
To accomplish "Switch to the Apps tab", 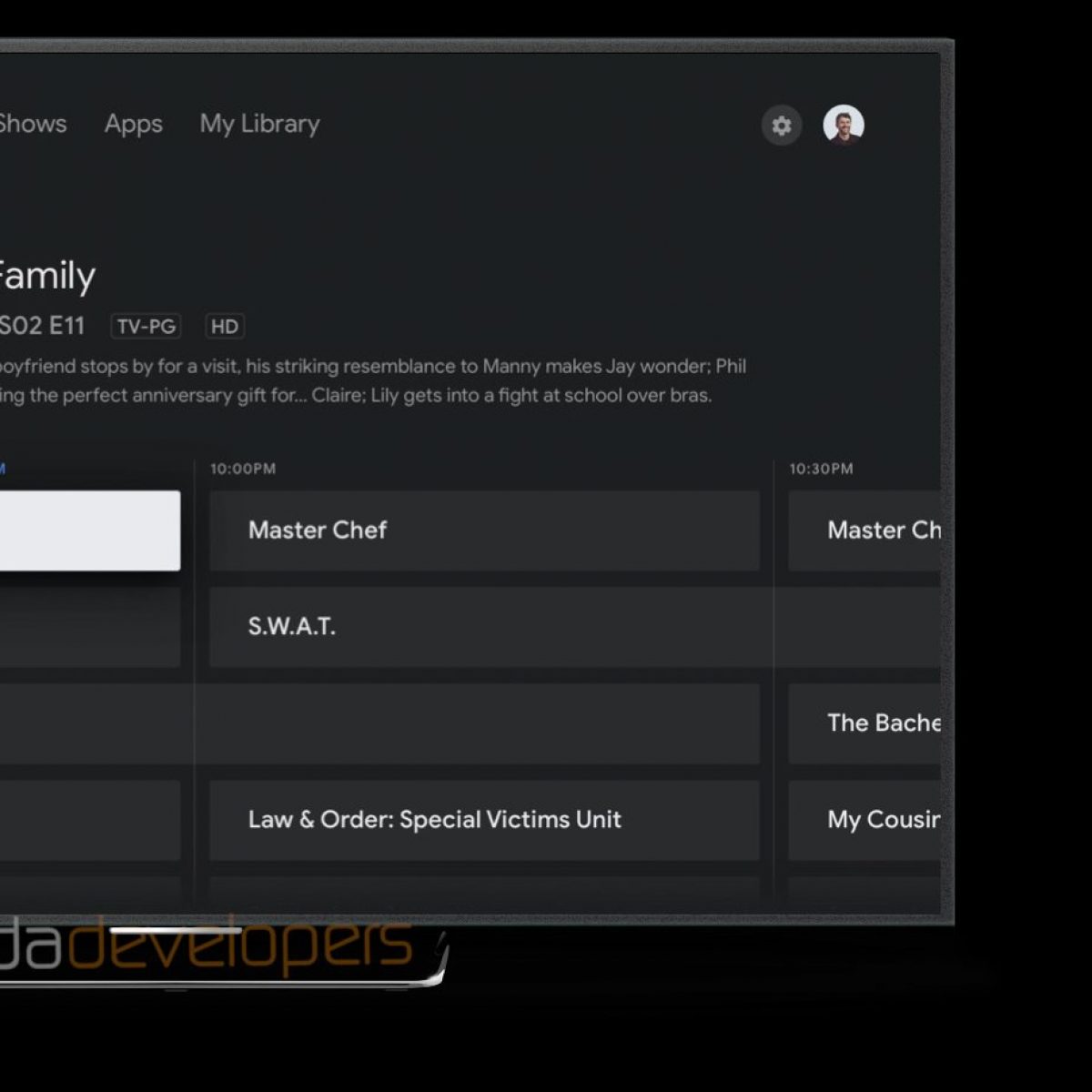I will tap(133, 124).
